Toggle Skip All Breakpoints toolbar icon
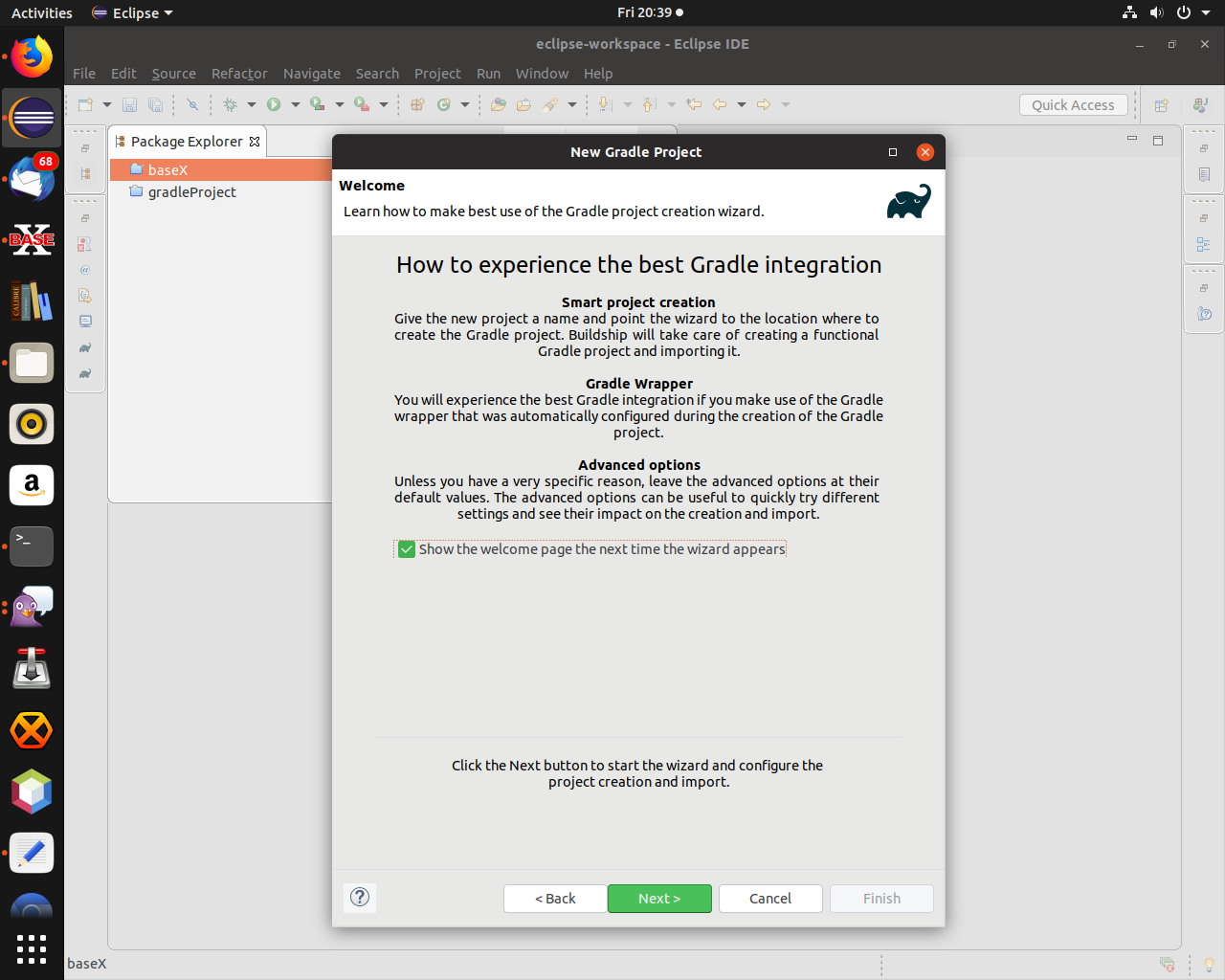 point(192,104)
